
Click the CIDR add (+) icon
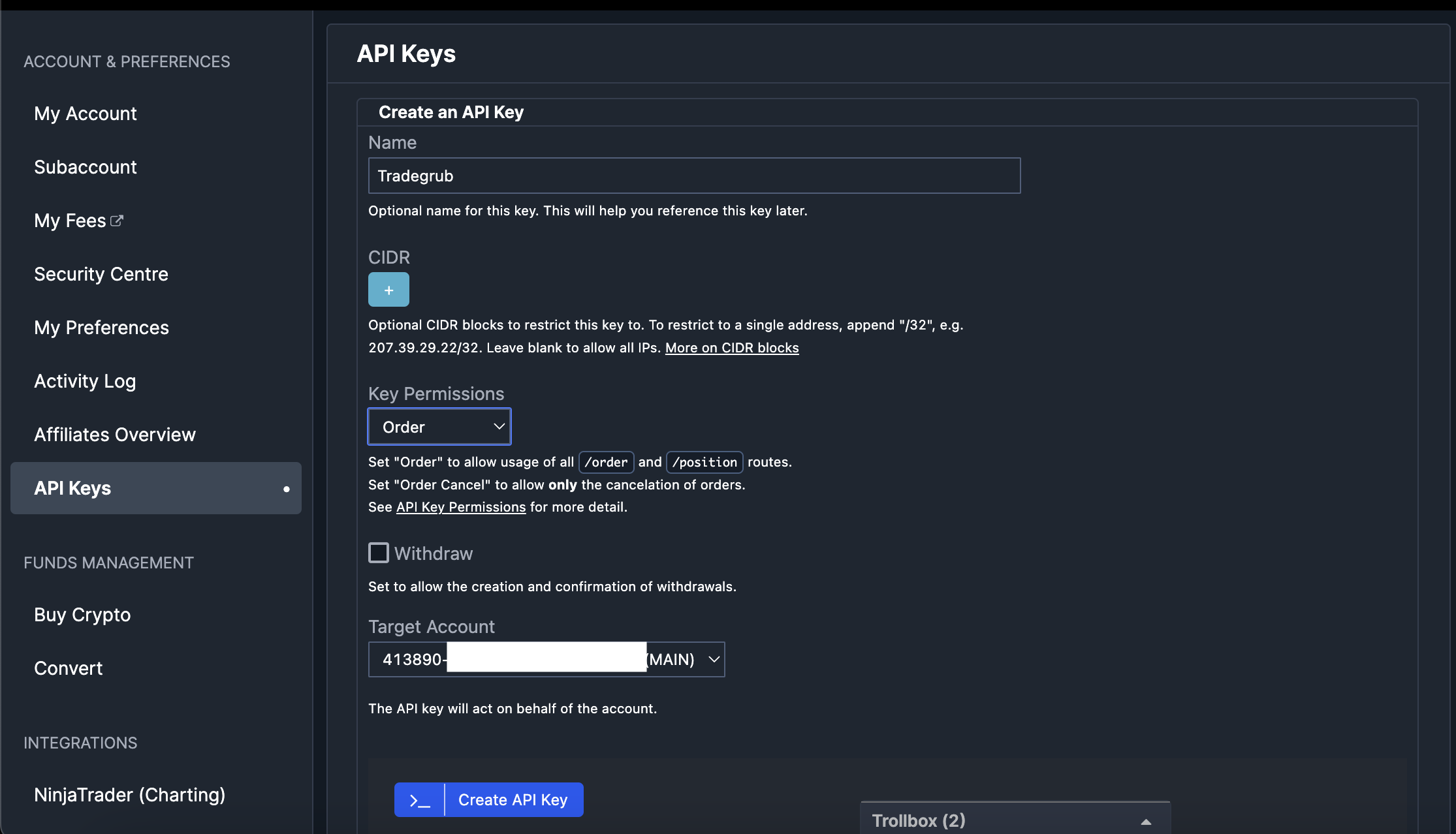point(389,290)
